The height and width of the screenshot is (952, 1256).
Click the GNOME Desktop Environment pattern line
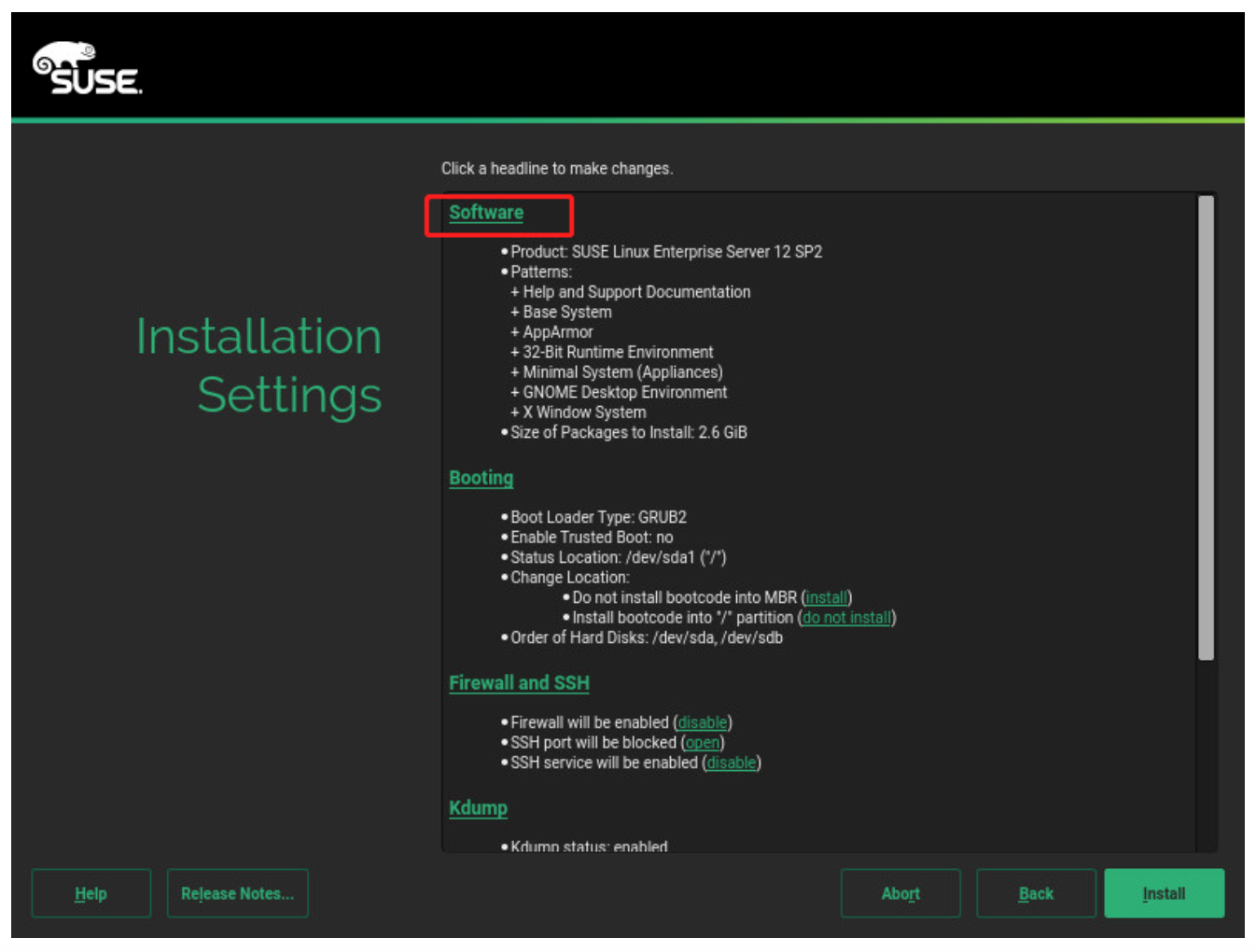click(x=624, y=392)
